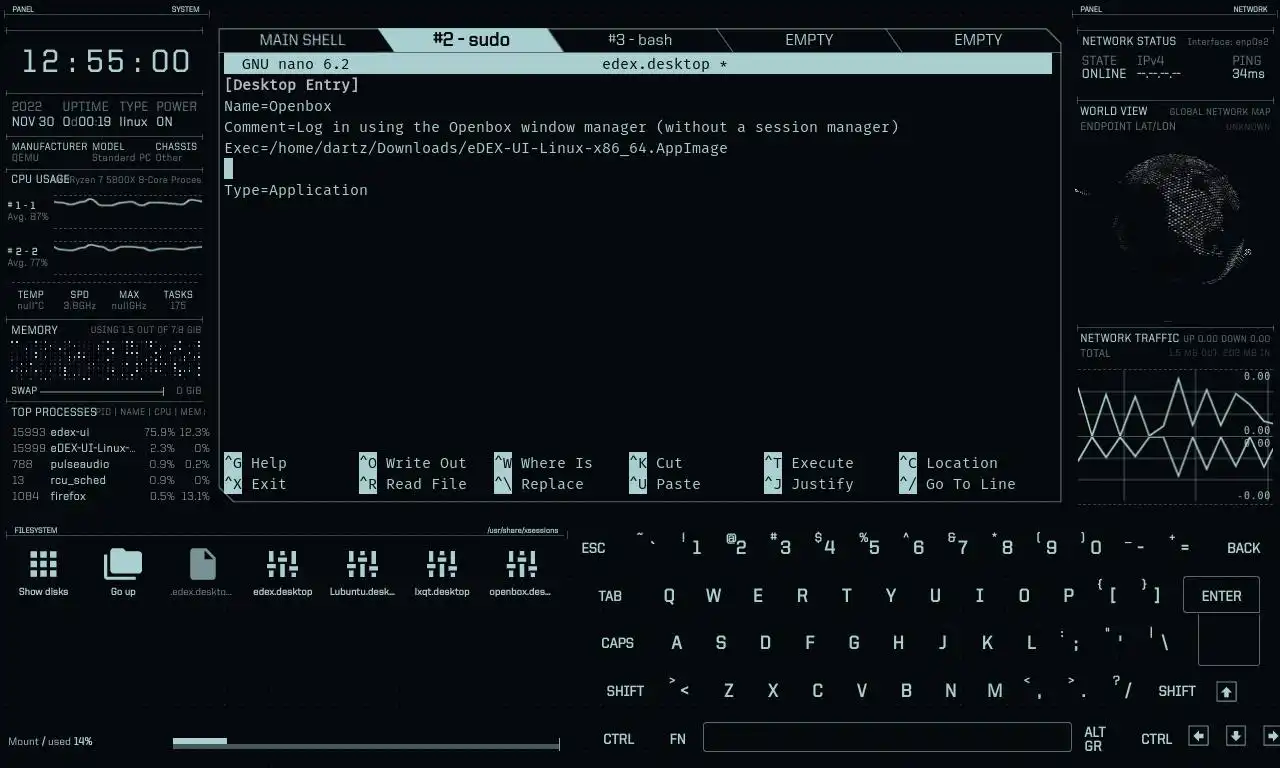Click the /usr/share/xsessions path label
The image size is (1280, 768).
click(x=523, y=530)
